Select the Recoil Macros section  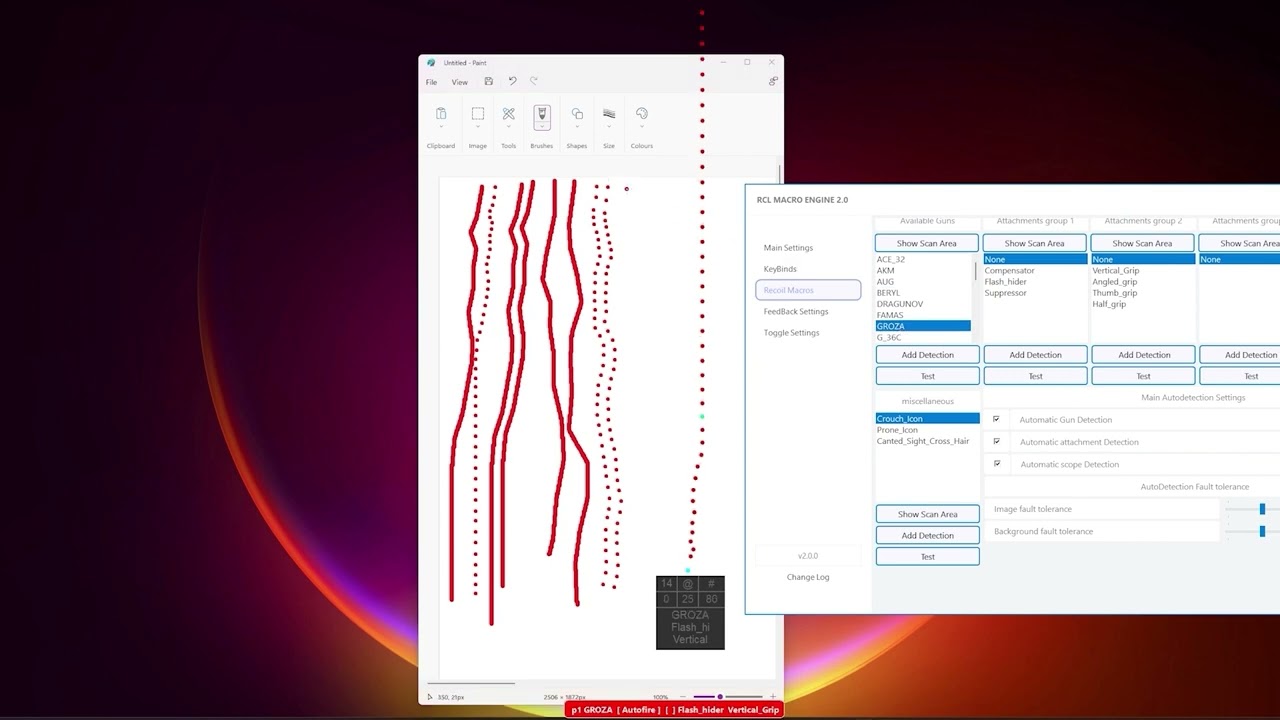(x=808, y=290)
